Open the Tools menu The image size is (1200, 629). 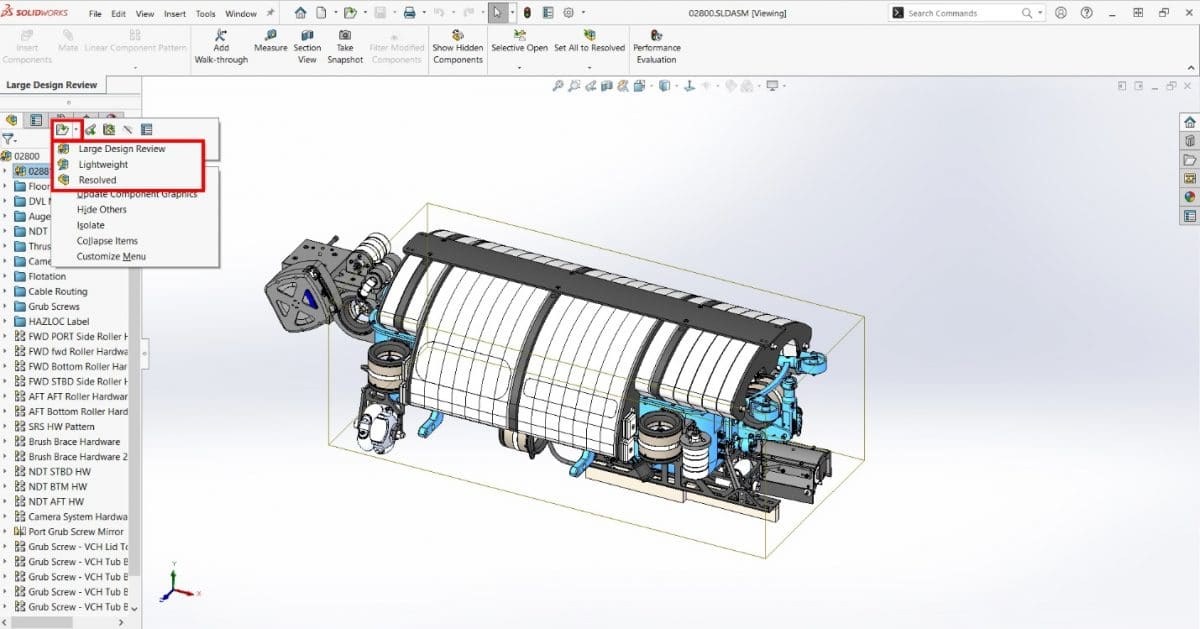[x=205, y=14]
